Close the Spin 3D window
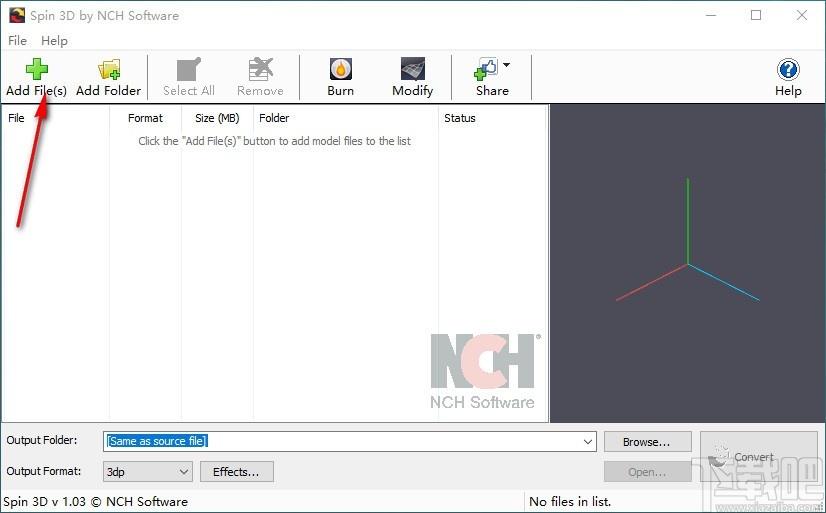This screenshot has width=826, height=513. pos(802,15)
